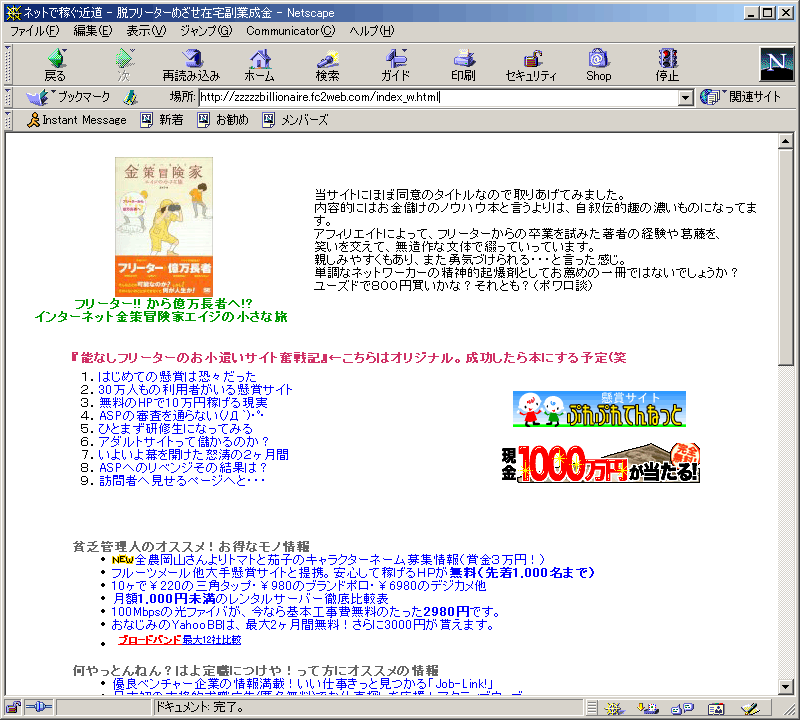Screen dimensions: 800x720
Task: Click the Netscape N logo
Action: tap(777, 64)
